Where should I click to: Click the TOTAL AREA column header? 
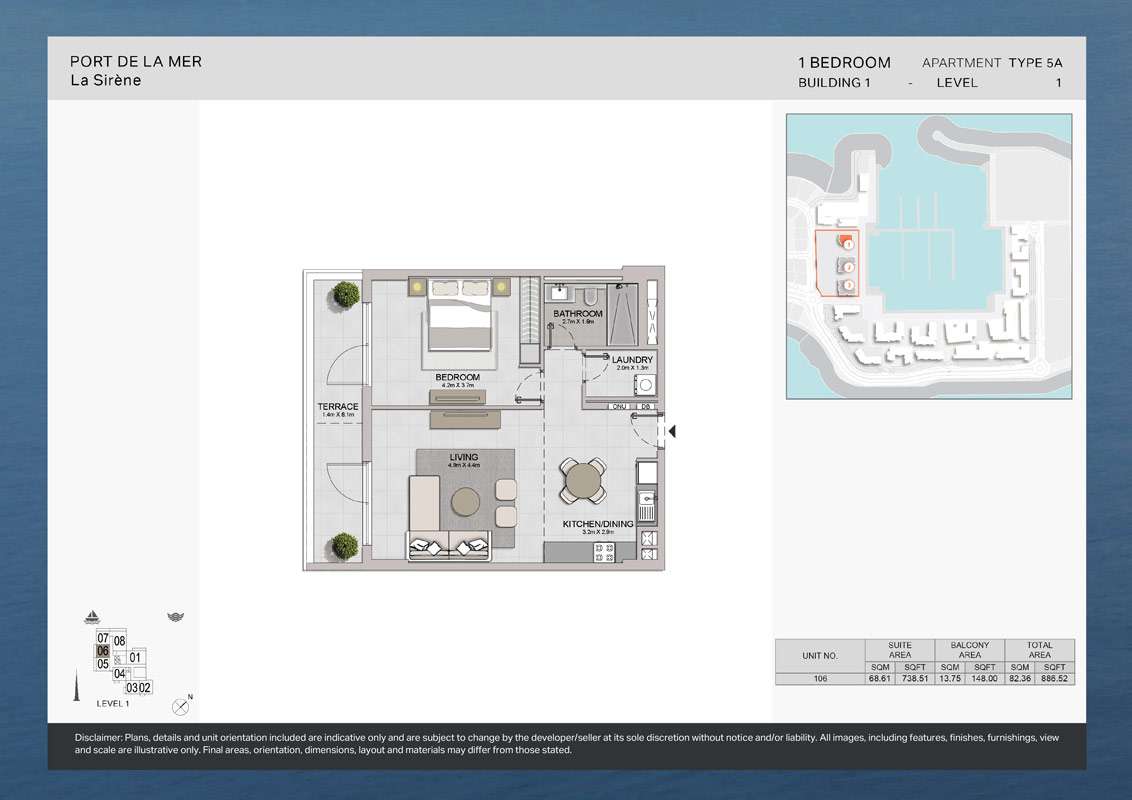click(1040, 650)
